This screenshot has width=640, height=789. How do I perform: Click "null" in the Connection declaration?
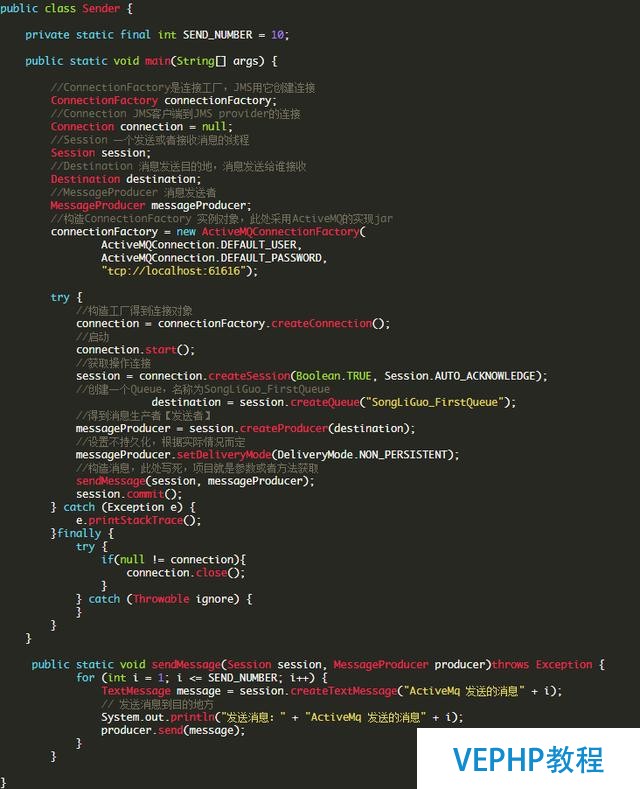coord(214,127)
